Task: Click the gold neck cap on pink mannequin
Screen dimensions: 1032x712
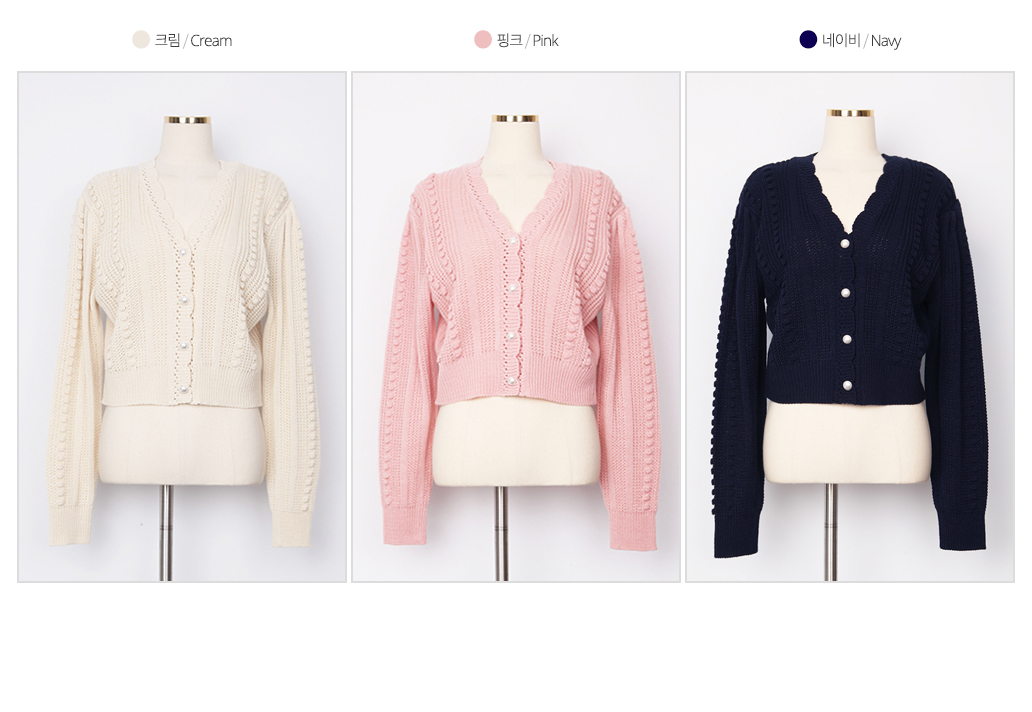Action: click(x=515, y=118)
